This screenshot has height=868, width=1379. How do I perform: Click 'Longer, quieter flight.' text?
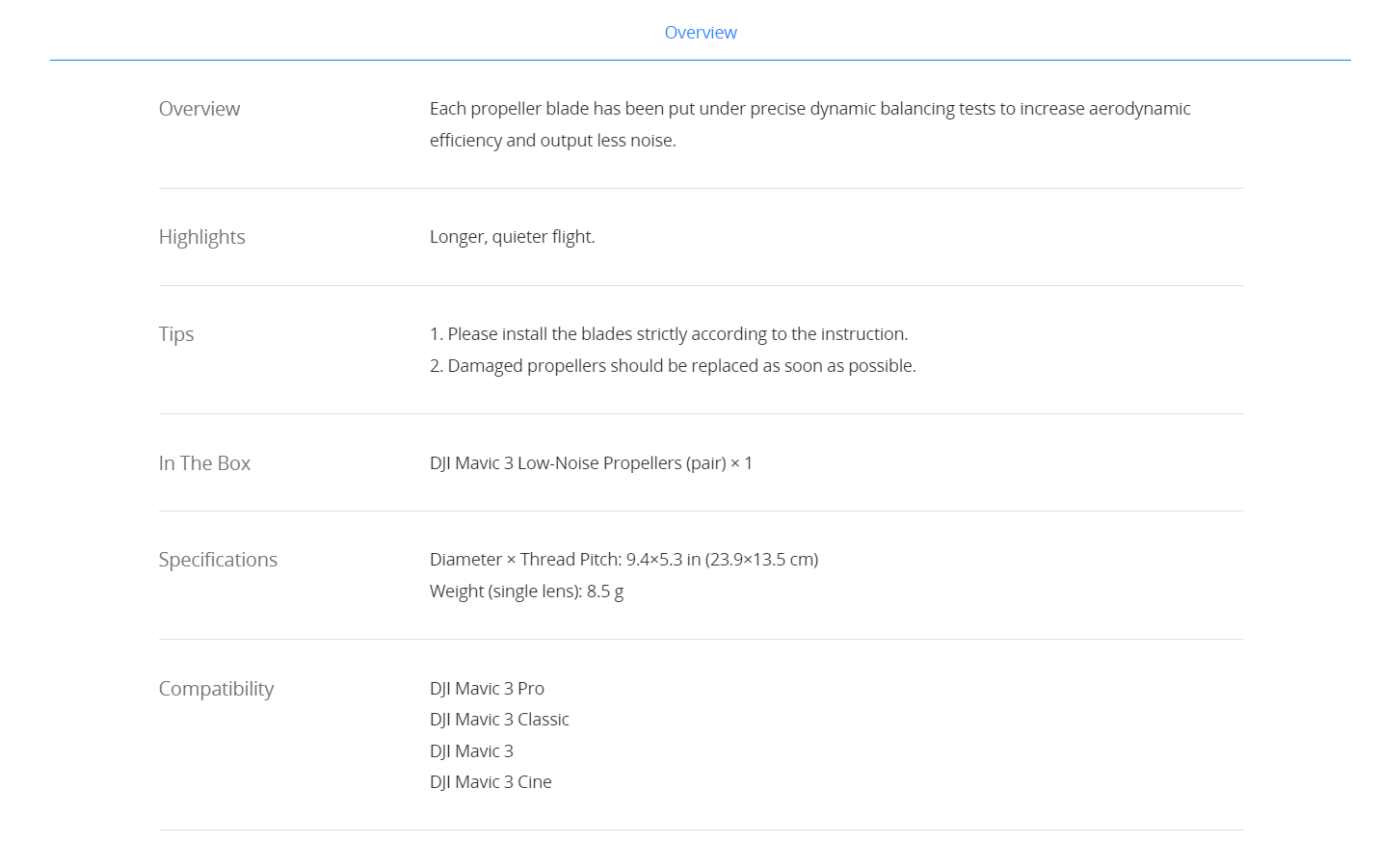click(x=513, y=237)
